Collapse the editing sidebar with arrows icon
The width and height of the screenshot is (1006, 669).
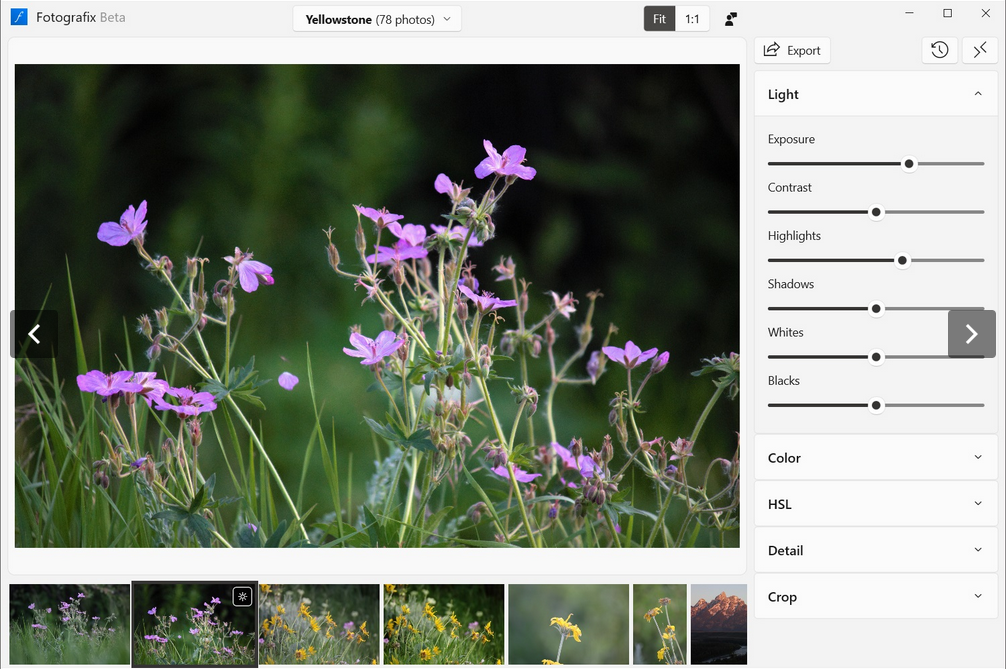[x=980, y=50]
